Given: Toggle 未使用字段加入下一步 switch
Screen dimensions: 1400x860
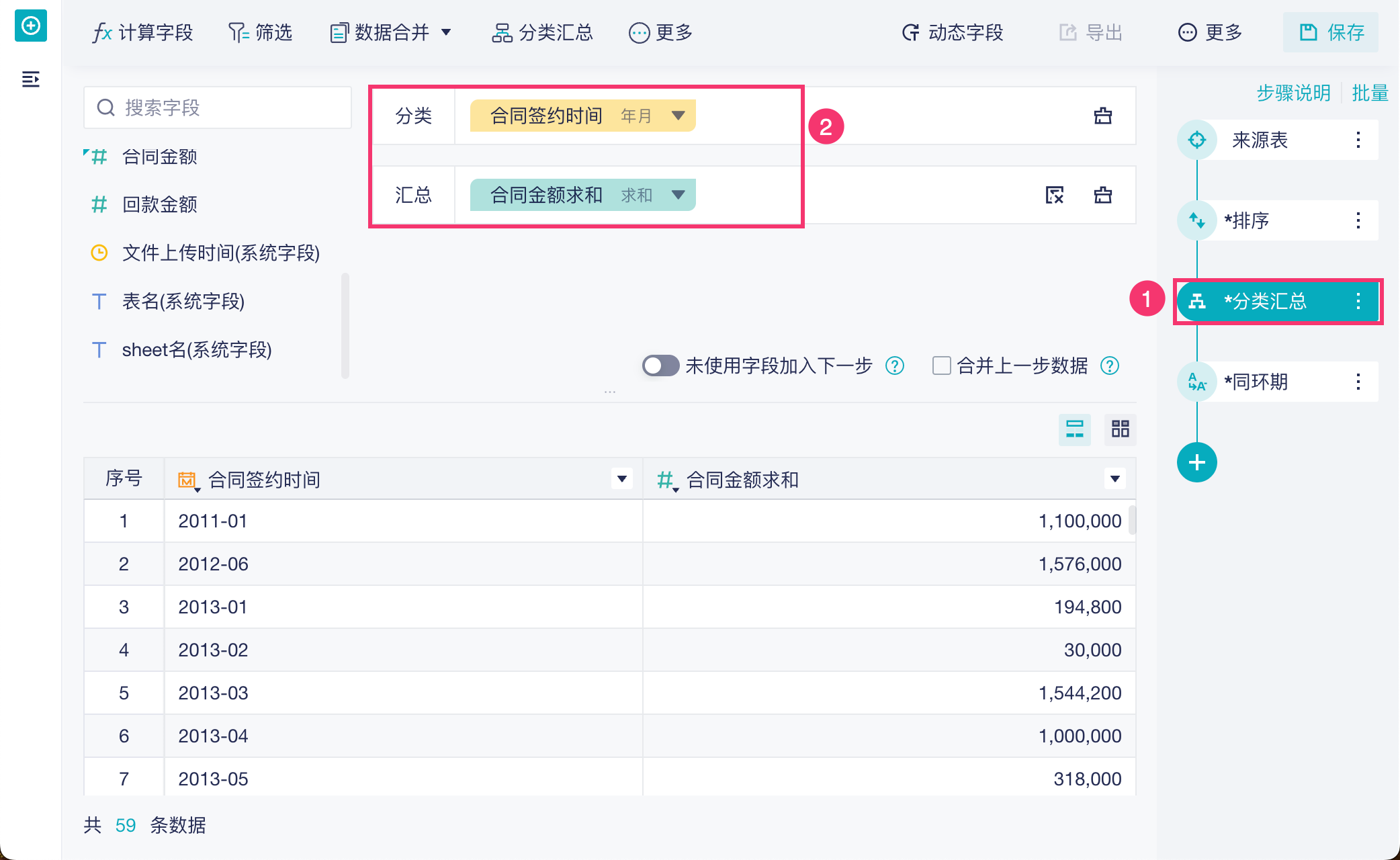Looking at the screenshot, I should coord(660,365).
